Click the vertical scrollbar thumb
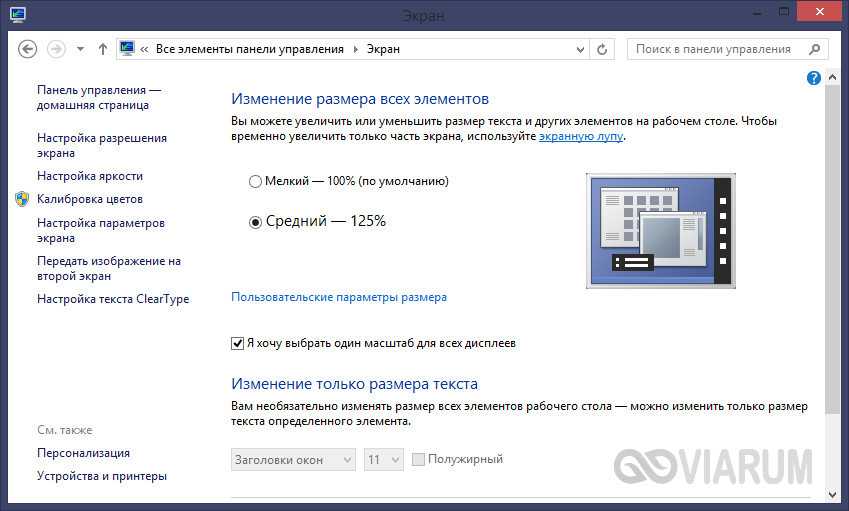The image size is (849, 511). pyautogui.click(x=833, y=250)
